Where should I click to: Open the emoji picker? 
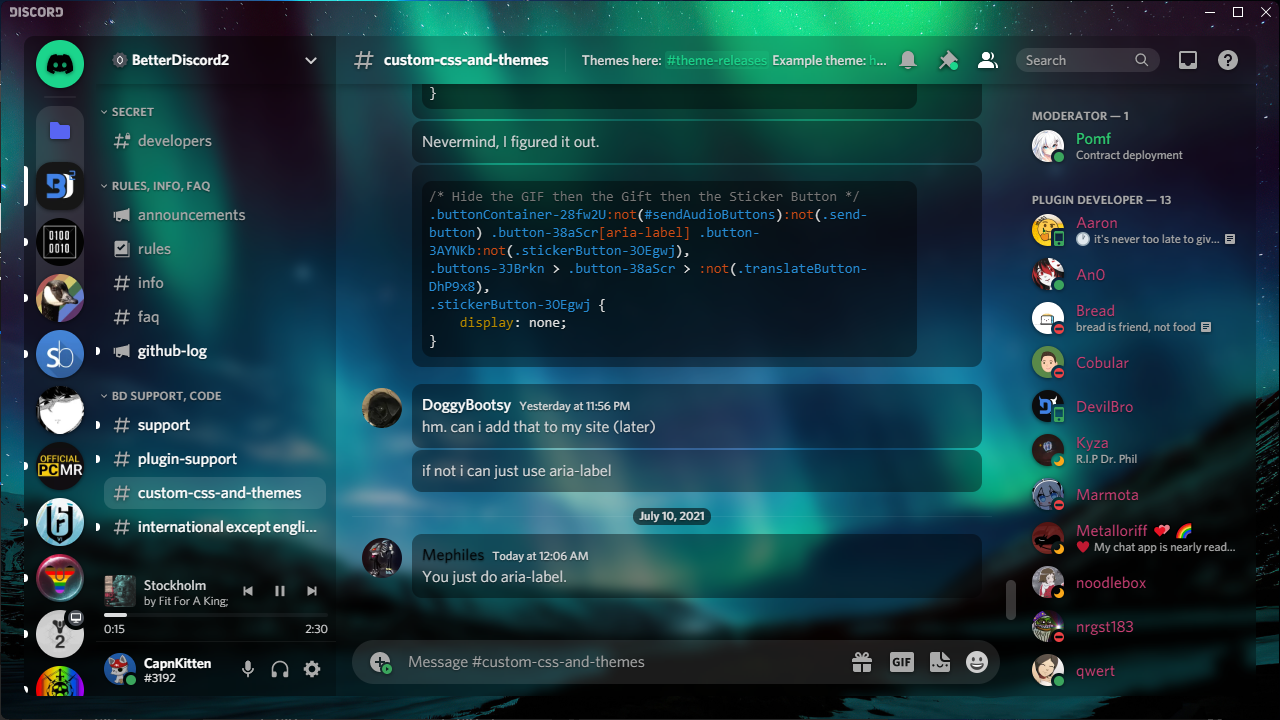977,662
